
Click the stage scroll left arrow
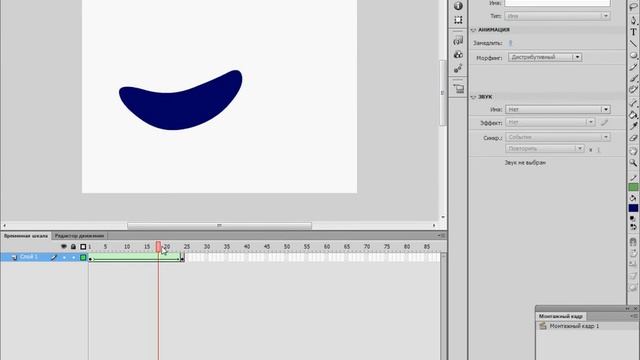pos(4,226)
